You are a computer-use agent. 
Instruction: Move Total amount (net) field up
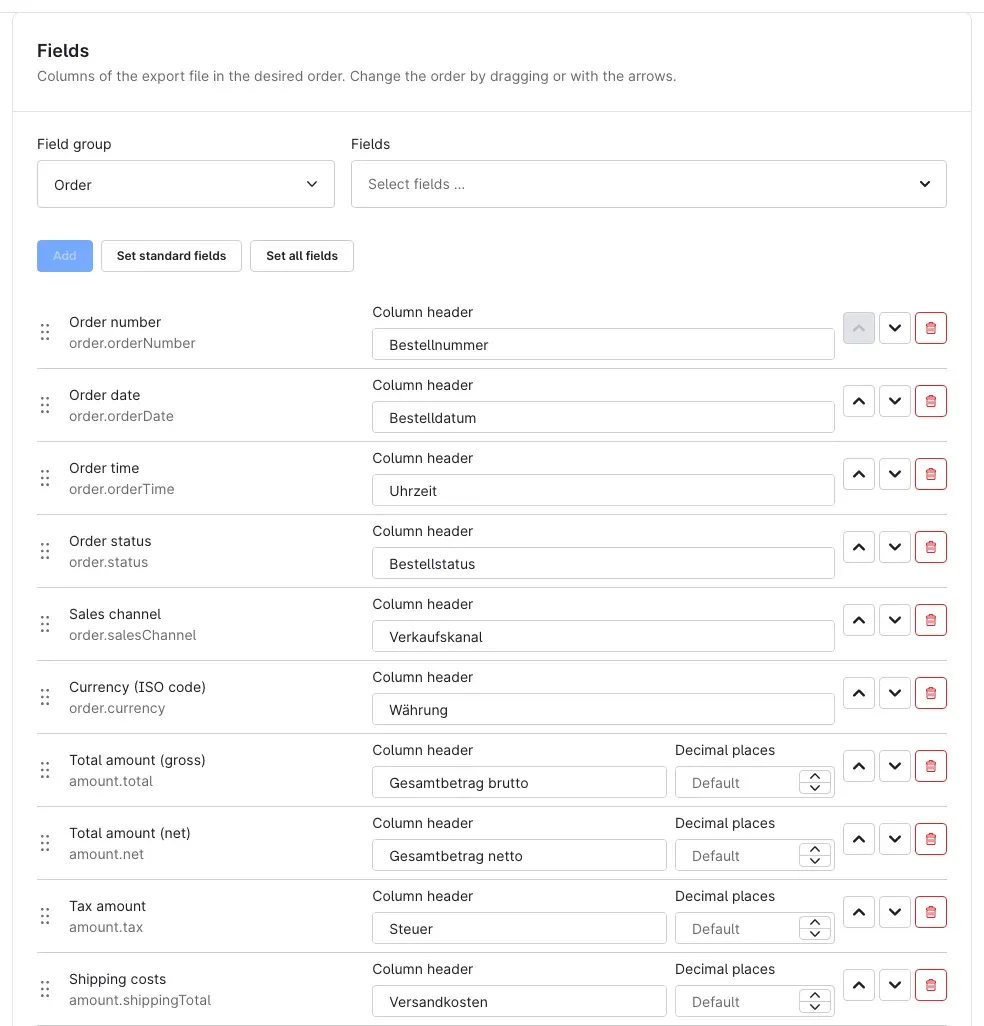(859, 839)
